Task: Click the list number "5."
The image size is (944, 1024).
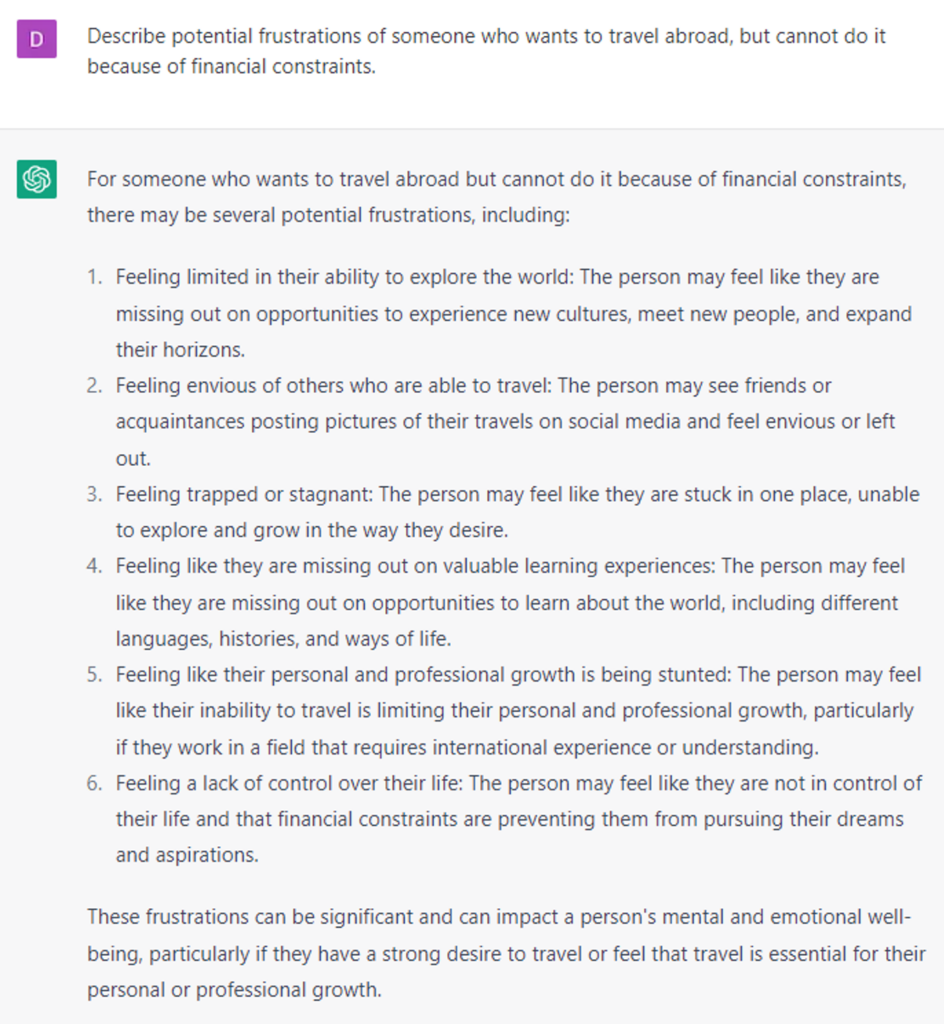Action: pos(94,674)
